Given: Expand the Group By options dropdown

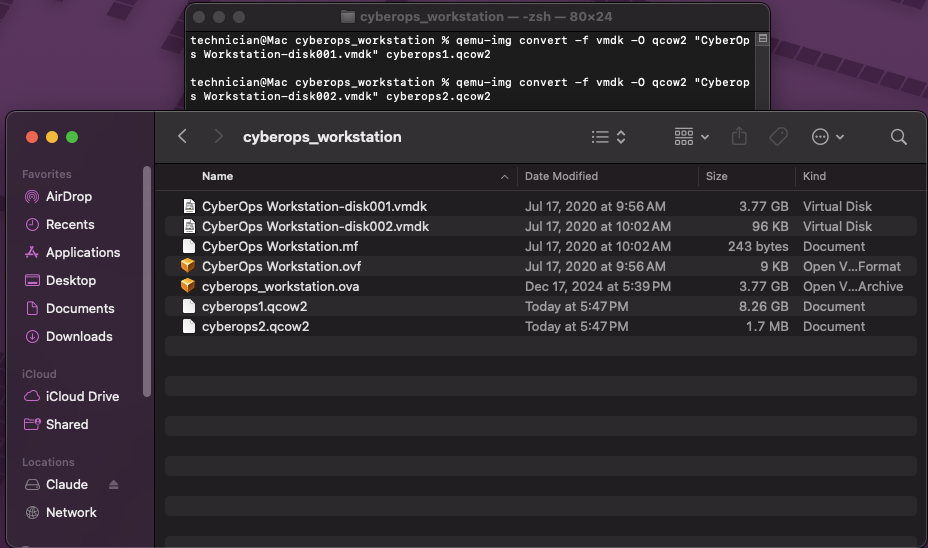Looking at the screenshot, I should coord(691,137).
